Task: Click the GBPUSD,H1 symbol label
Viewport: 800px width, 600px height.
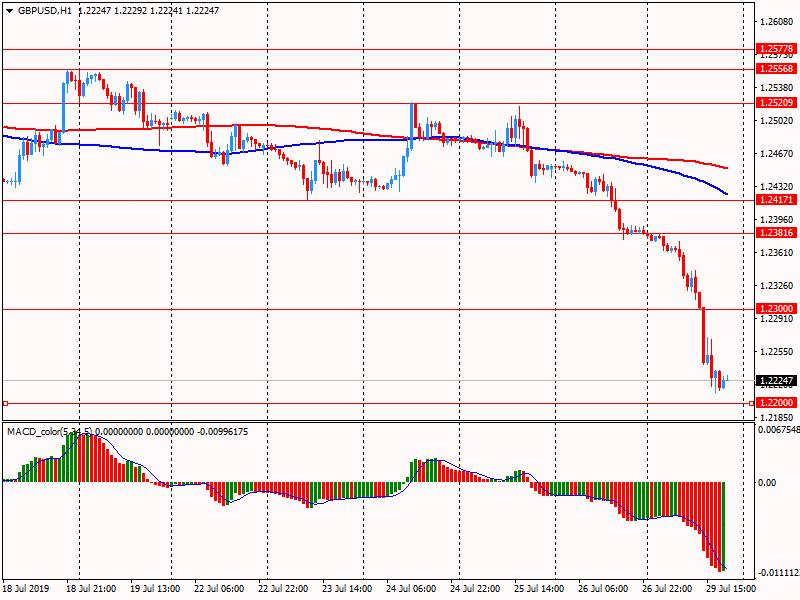Action: [x=45, y=10]
